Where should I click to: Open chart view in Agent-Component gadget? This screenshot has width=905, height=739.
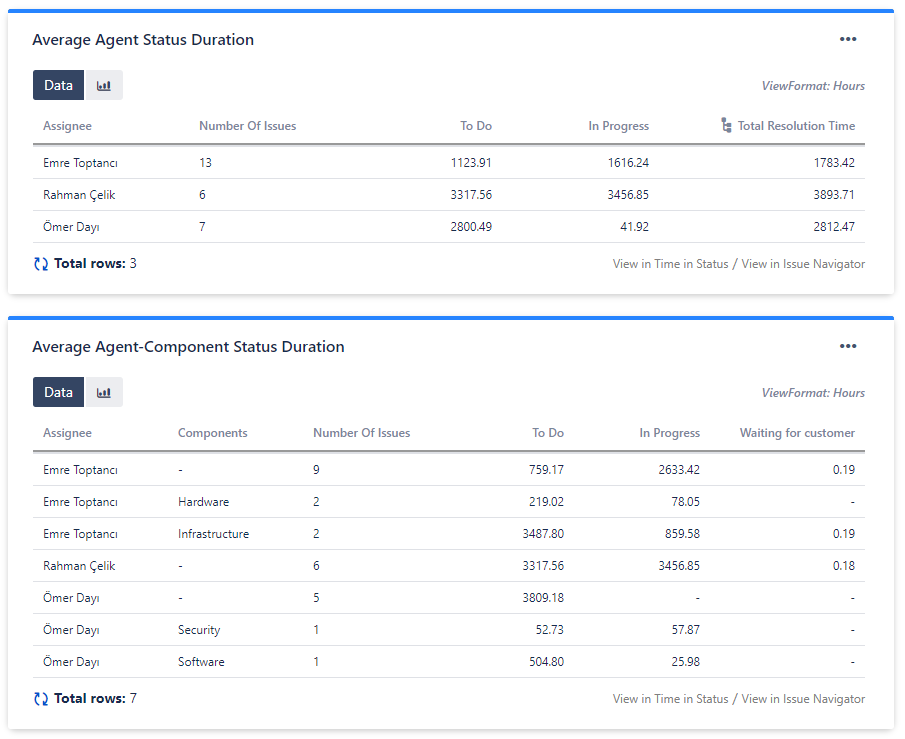click(104, 392)
